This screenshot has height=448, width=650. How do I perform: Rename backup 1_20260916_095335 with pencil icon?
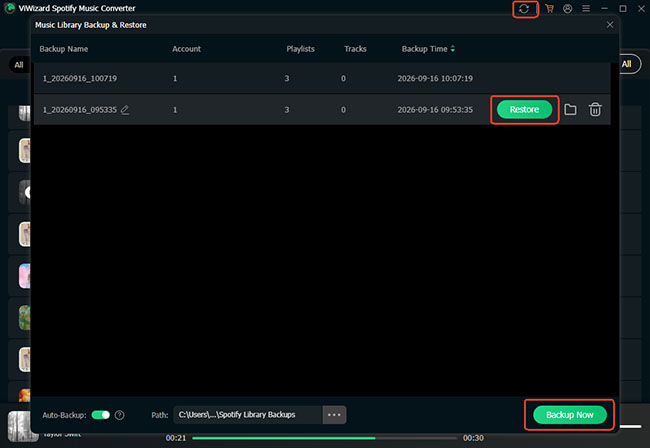point(125,110)
